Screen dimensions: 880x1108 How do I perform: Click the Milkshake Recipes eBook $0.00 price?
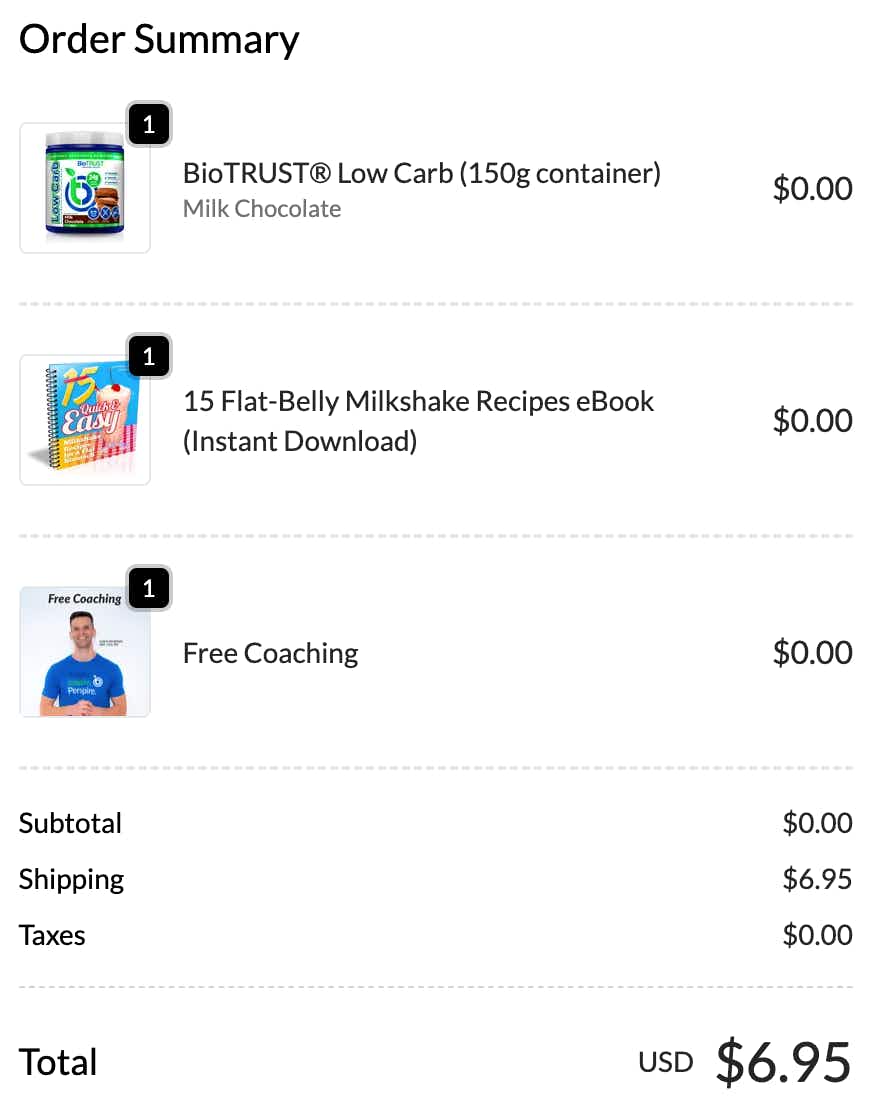tap(812, 421)
